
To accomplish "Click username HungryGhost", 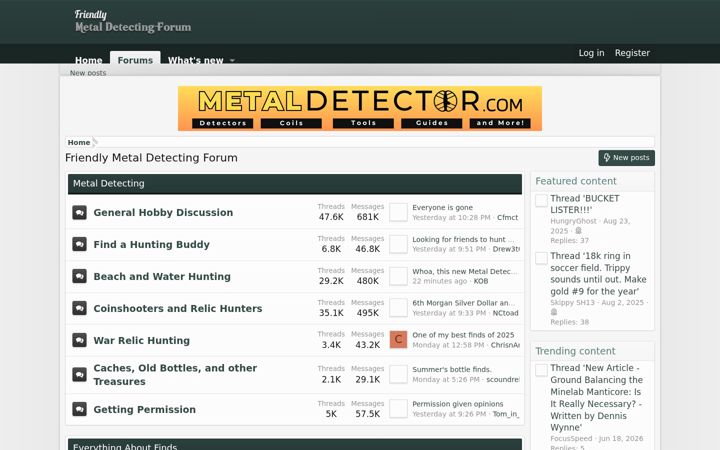I will pos(573,221).
